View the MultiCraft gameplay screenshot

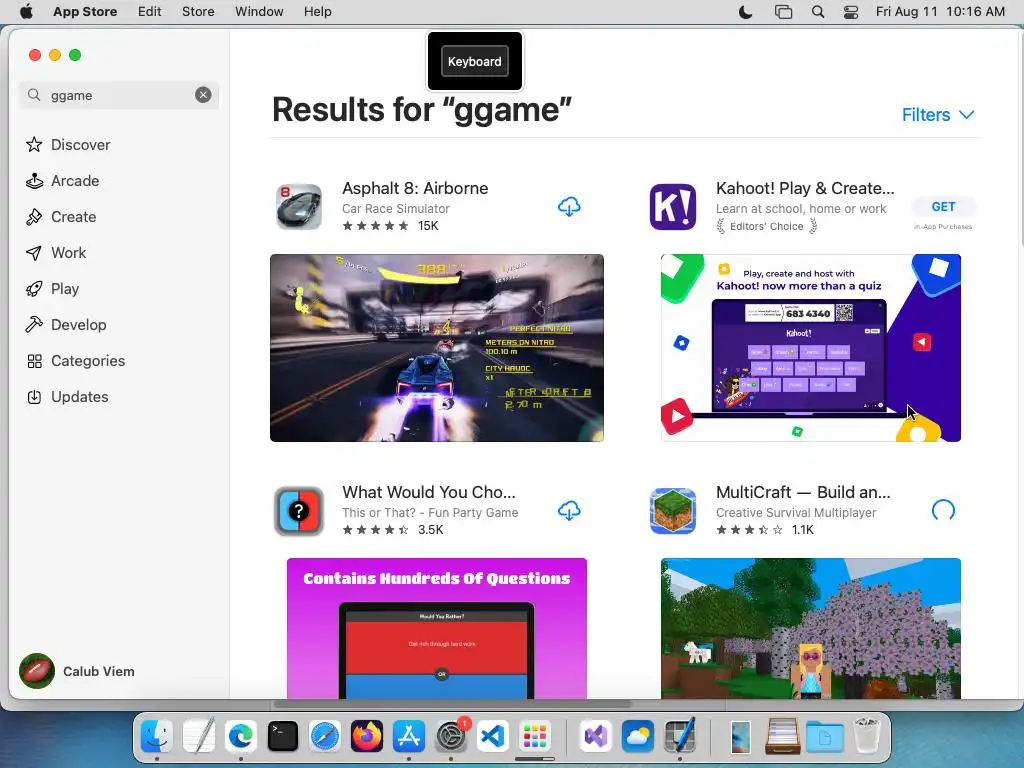coord(810,628)
